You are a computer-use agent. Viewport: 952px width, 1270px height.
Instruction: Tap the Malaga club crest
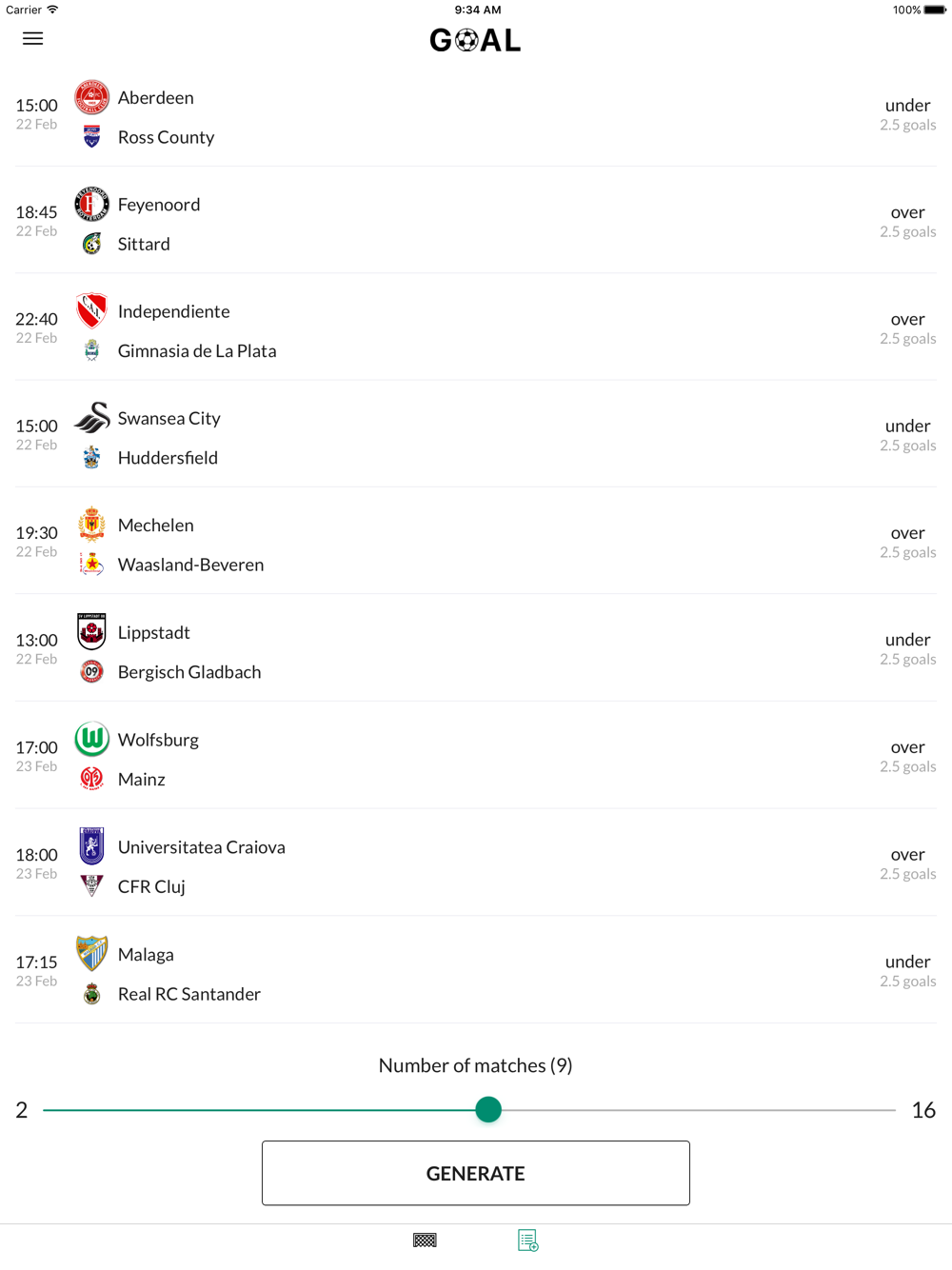(x=91, y=954)
